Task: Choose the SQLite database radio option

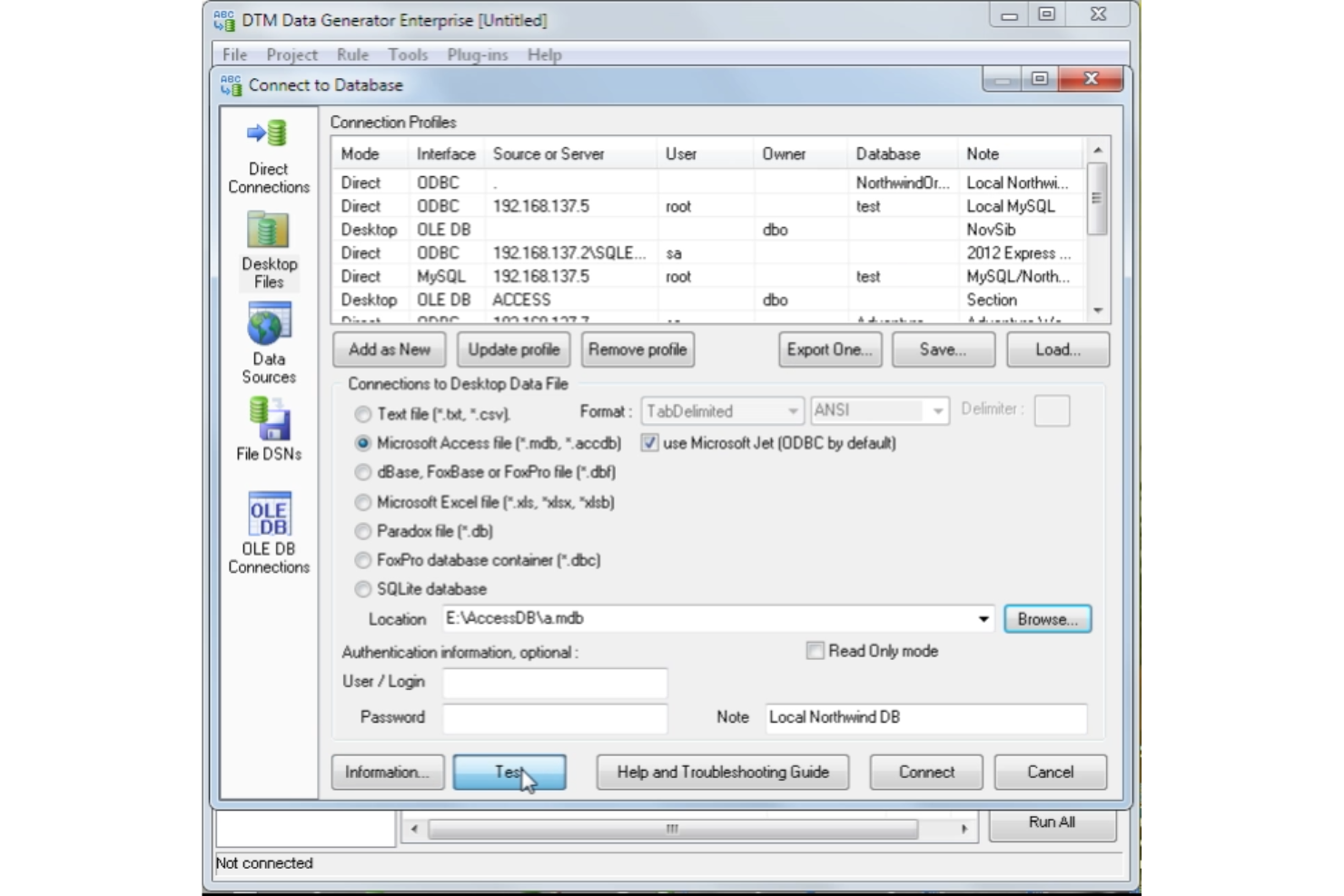Action: (x=363, y=590)
